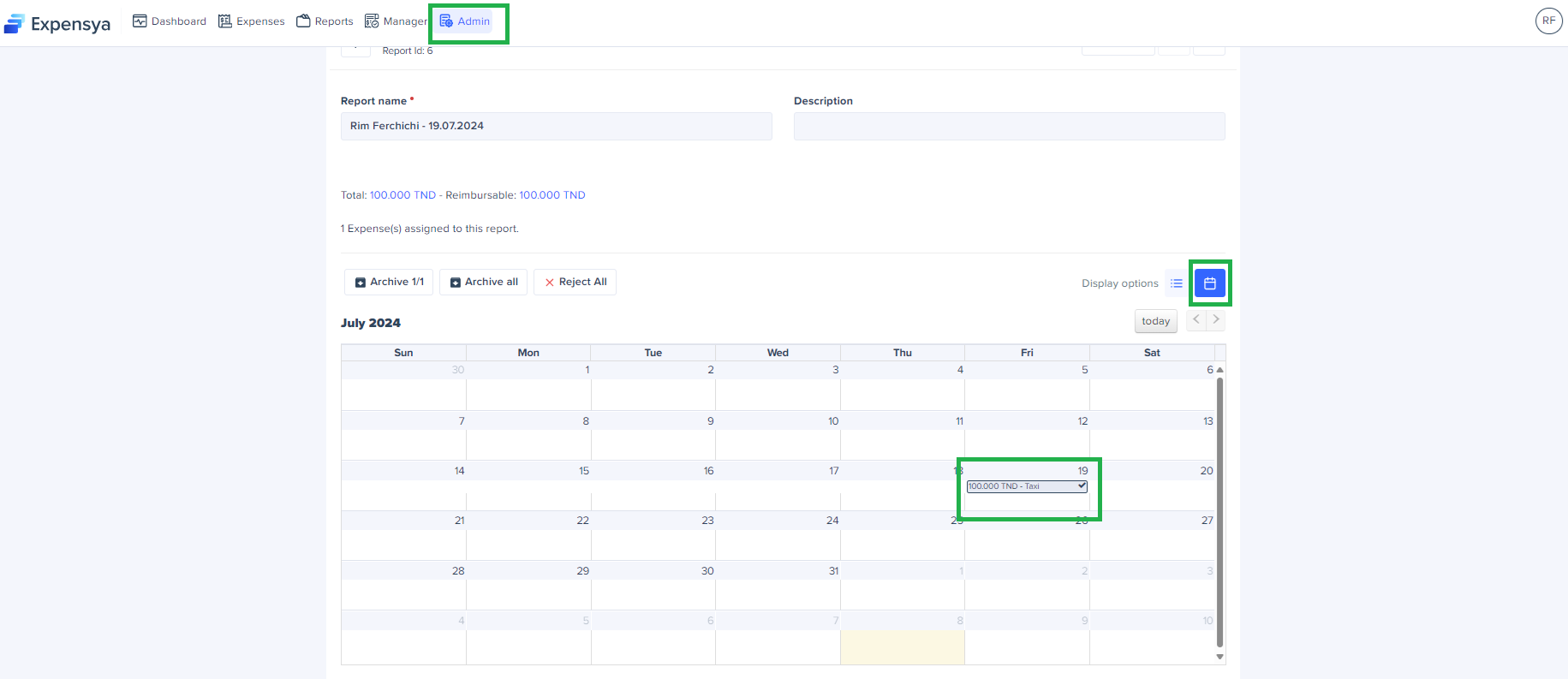Open the Expenses tab
This screenshot has height=679, width=1568.
252,21
